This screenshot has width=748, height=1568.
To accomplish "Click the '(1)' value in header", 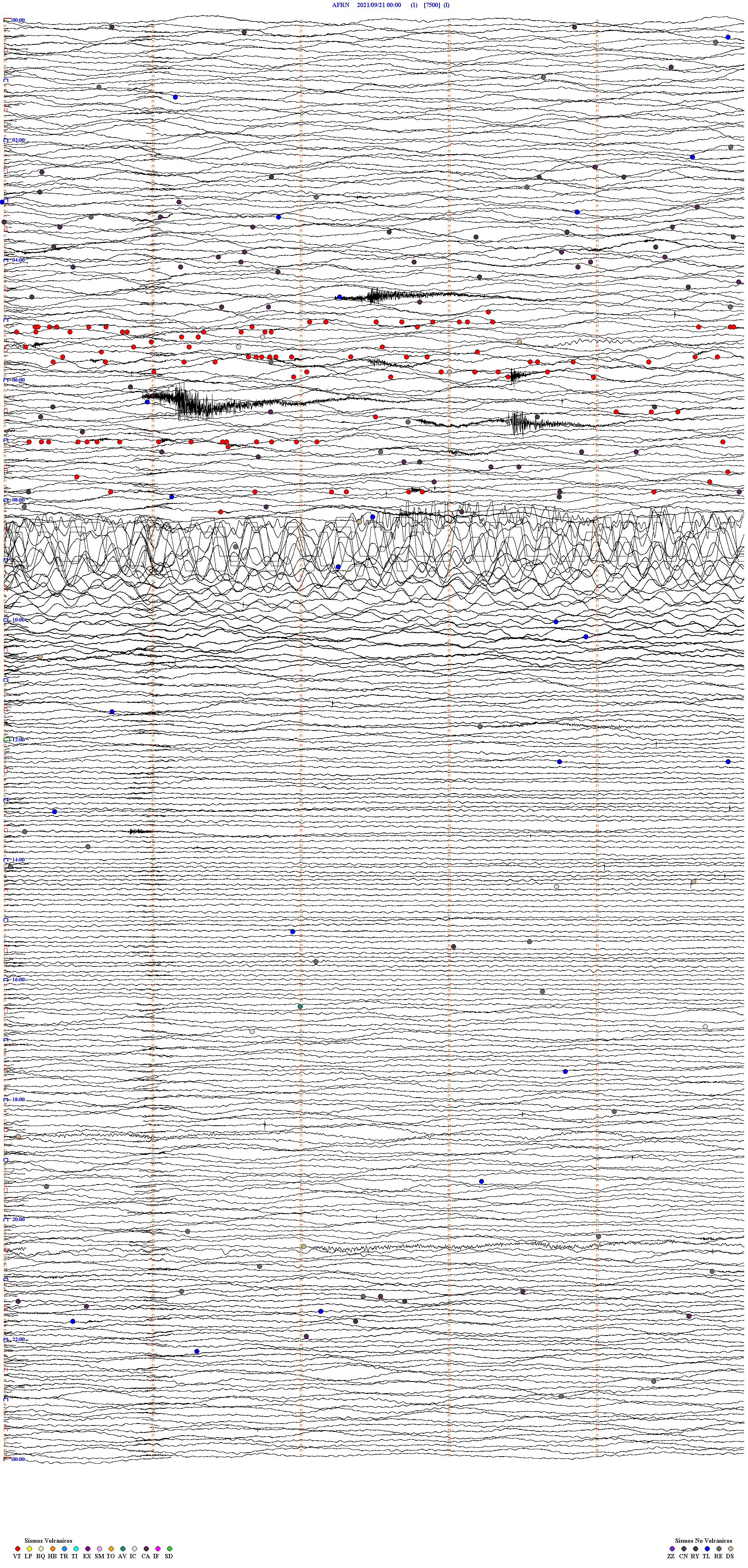I will (x=414, y=5).
